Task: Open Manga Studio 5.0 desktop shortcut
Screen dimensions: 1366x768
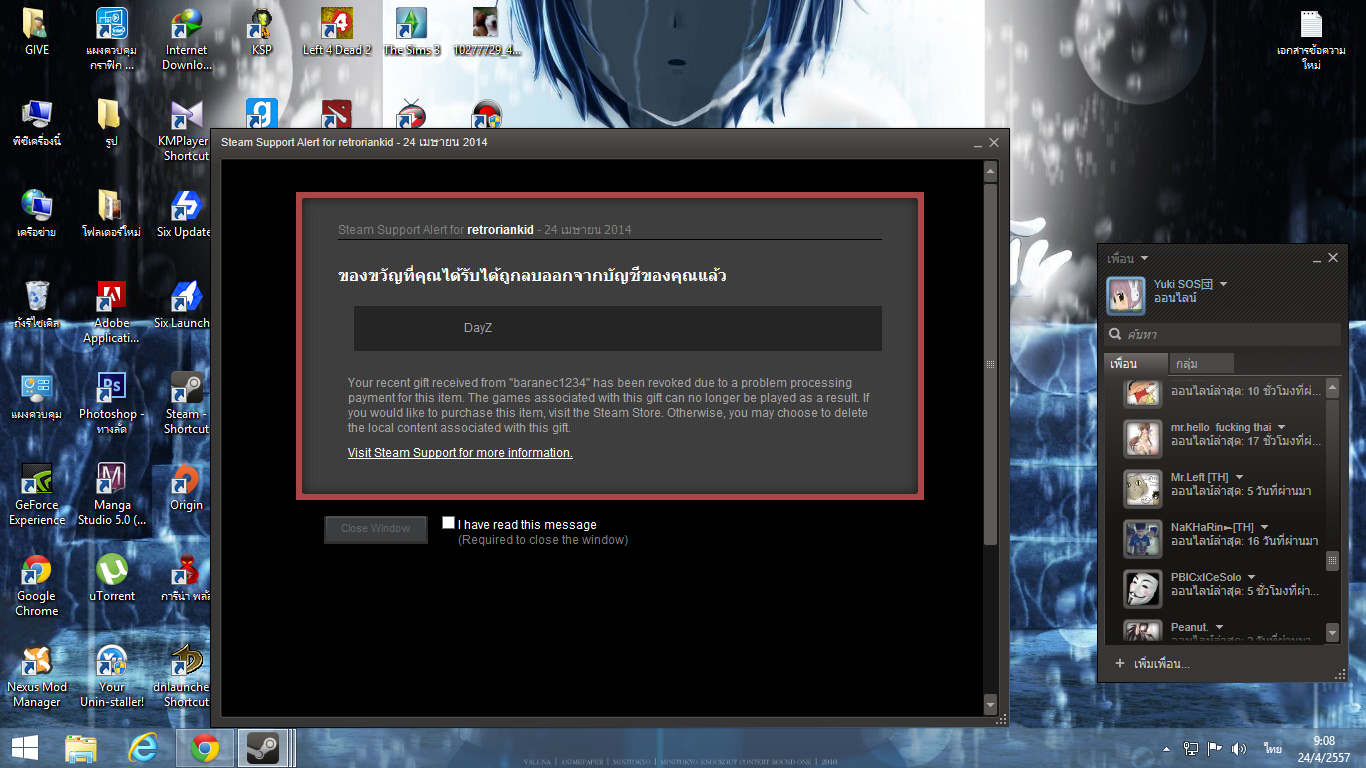Action: pyautogui.click(x=111, y=494)
